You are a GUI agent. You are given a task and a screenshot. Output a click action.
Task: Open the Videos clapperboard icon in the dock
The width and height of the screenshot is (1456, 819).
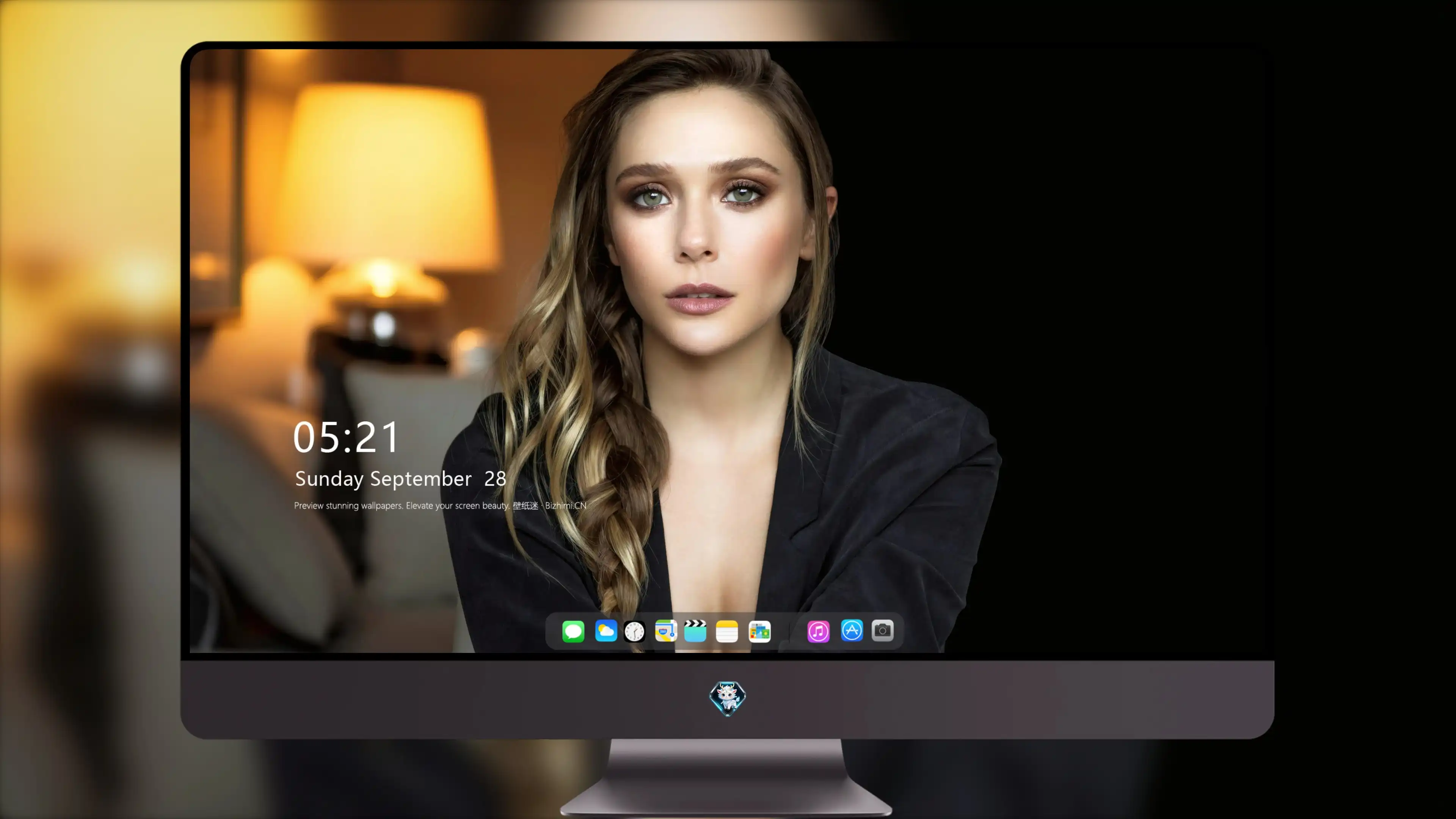pyautogui.click(x=695, y=631)
